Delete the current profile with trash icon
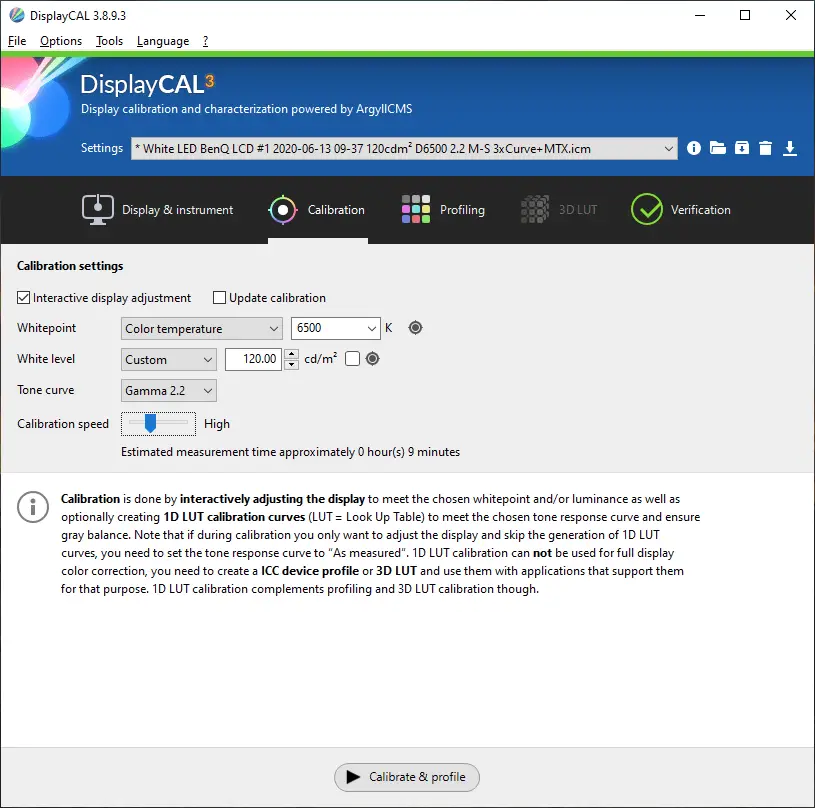This screenshot has width=815, height=808. point(765,148)
